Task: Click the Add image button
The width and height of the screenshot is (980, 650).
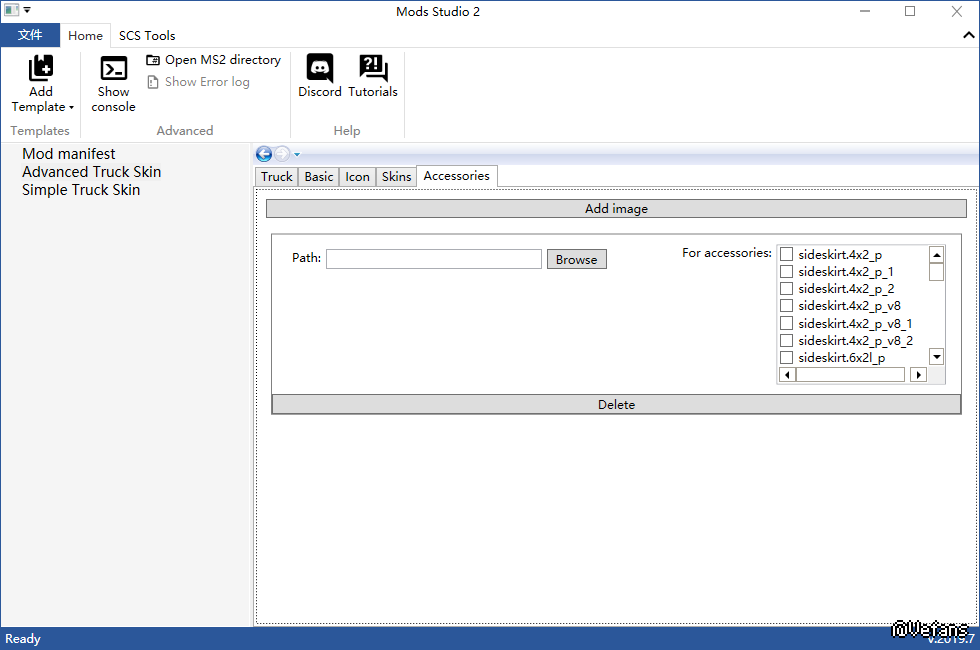Action: click(x=616, y=209)
